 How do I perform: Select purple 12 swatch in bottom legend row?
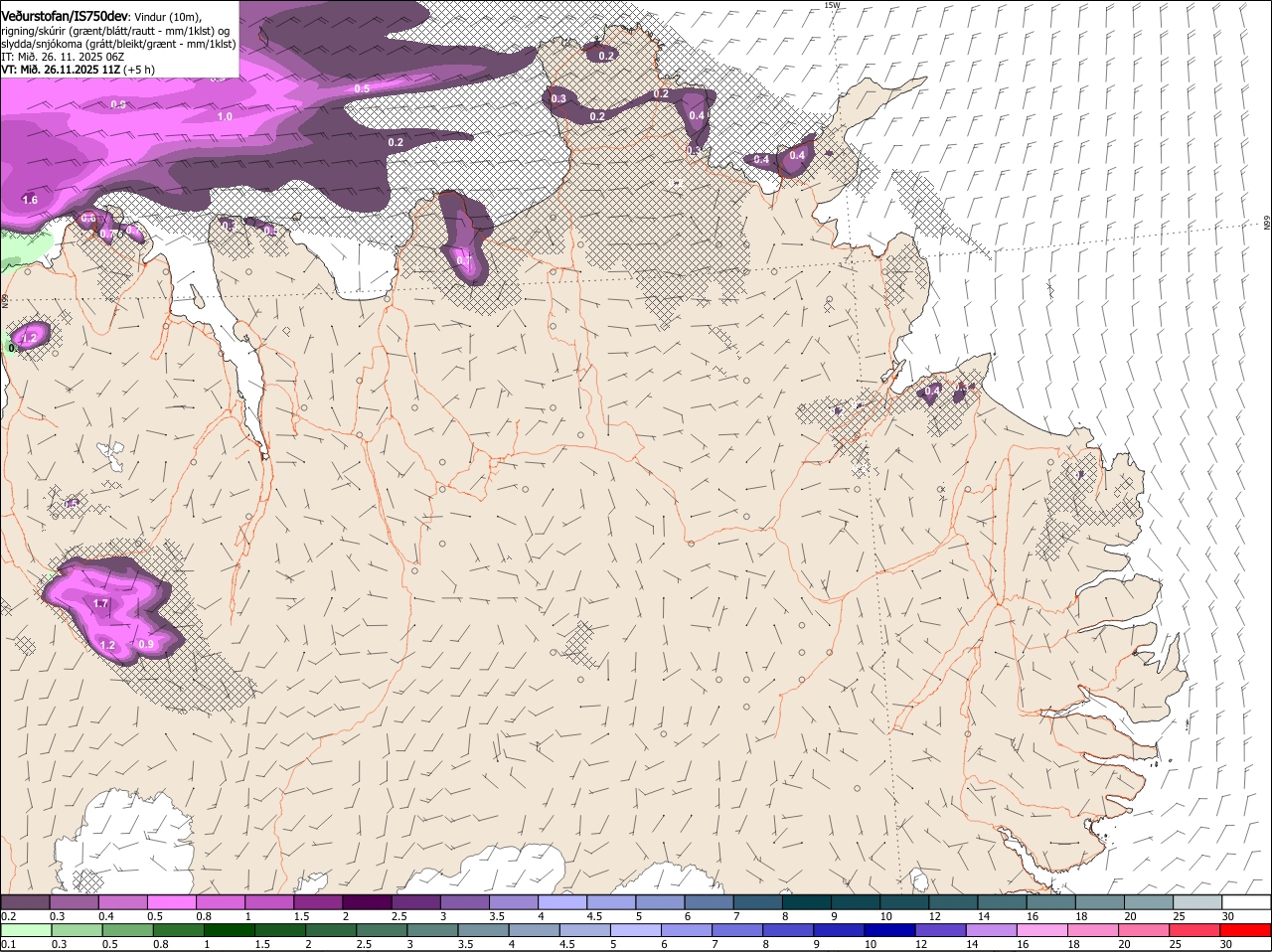tap(941, 930)
